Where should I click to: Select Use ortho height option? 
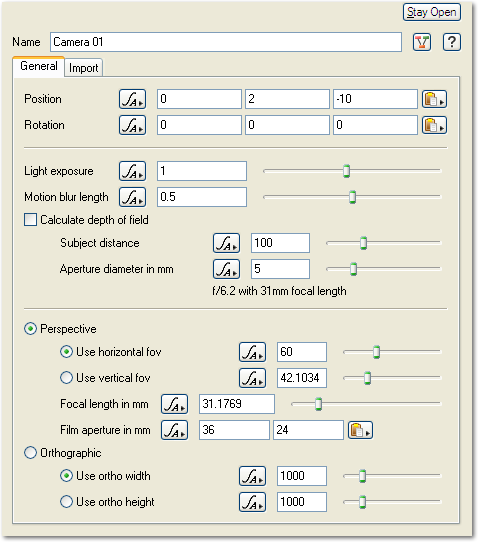click(66, 502)
